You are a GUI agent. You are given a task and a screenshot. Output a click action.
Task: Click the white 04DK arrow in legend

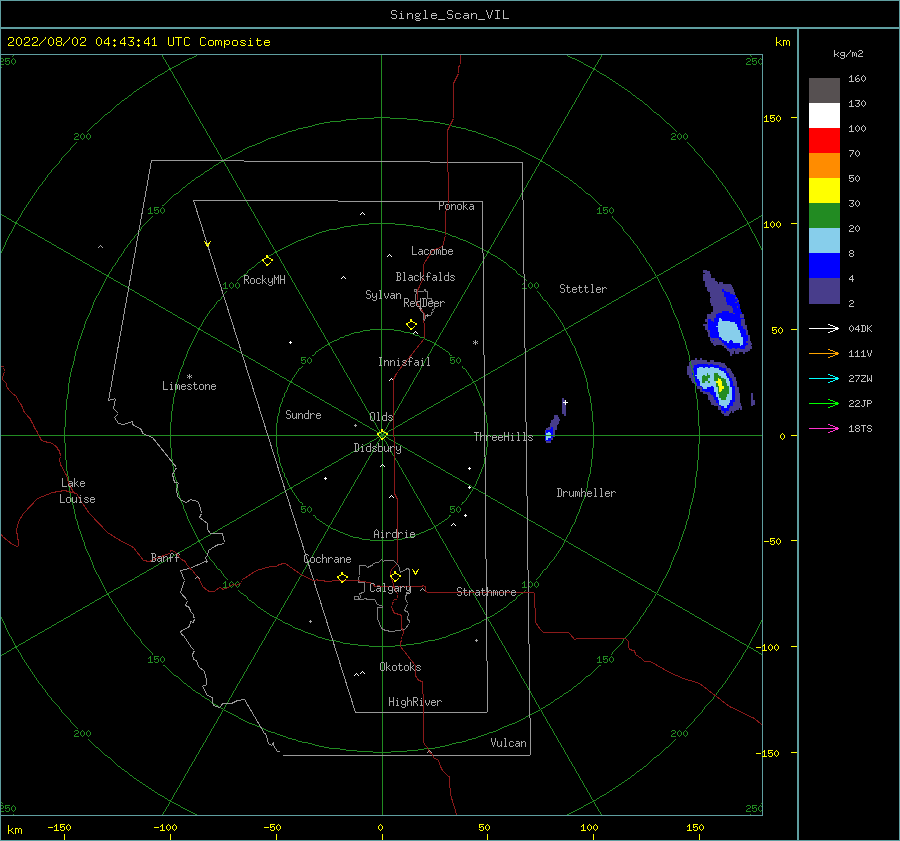pyautogui.click(x=824, y=328)
